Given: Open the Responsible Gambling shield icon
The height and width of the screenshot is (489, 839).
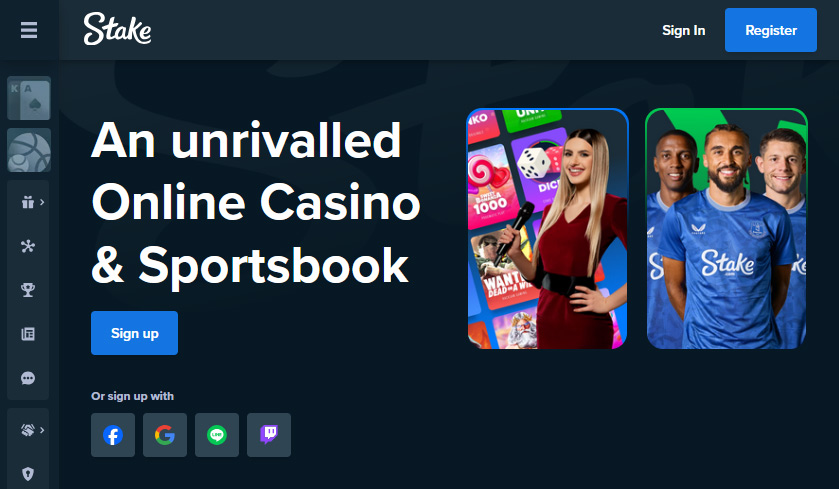Looking at the screenshot, I should click(x=28, y=473).
